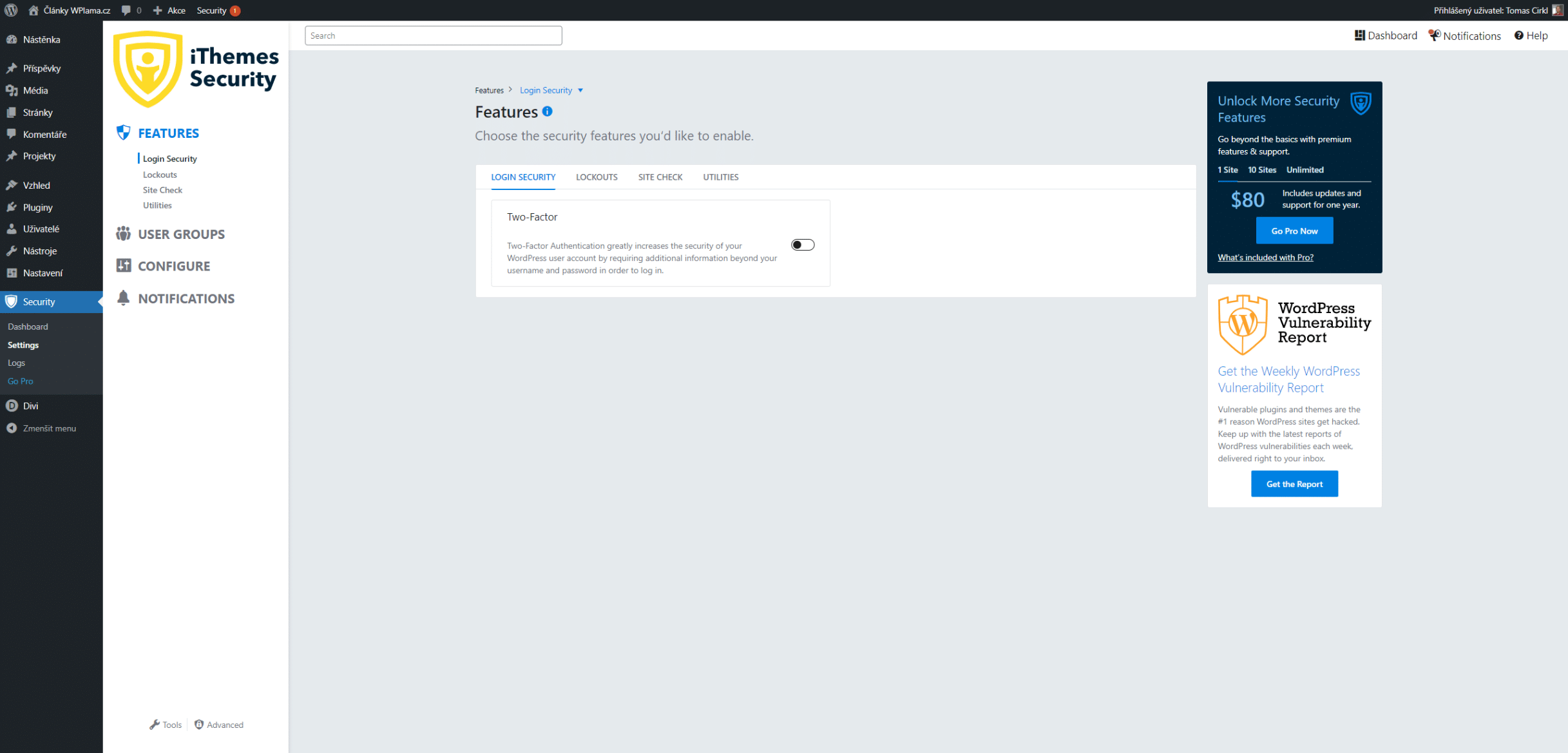Open Login Security in Features submenu
Image resolution: width=1568 pixels, height=753 pixels.
click(x=169, y=158)
